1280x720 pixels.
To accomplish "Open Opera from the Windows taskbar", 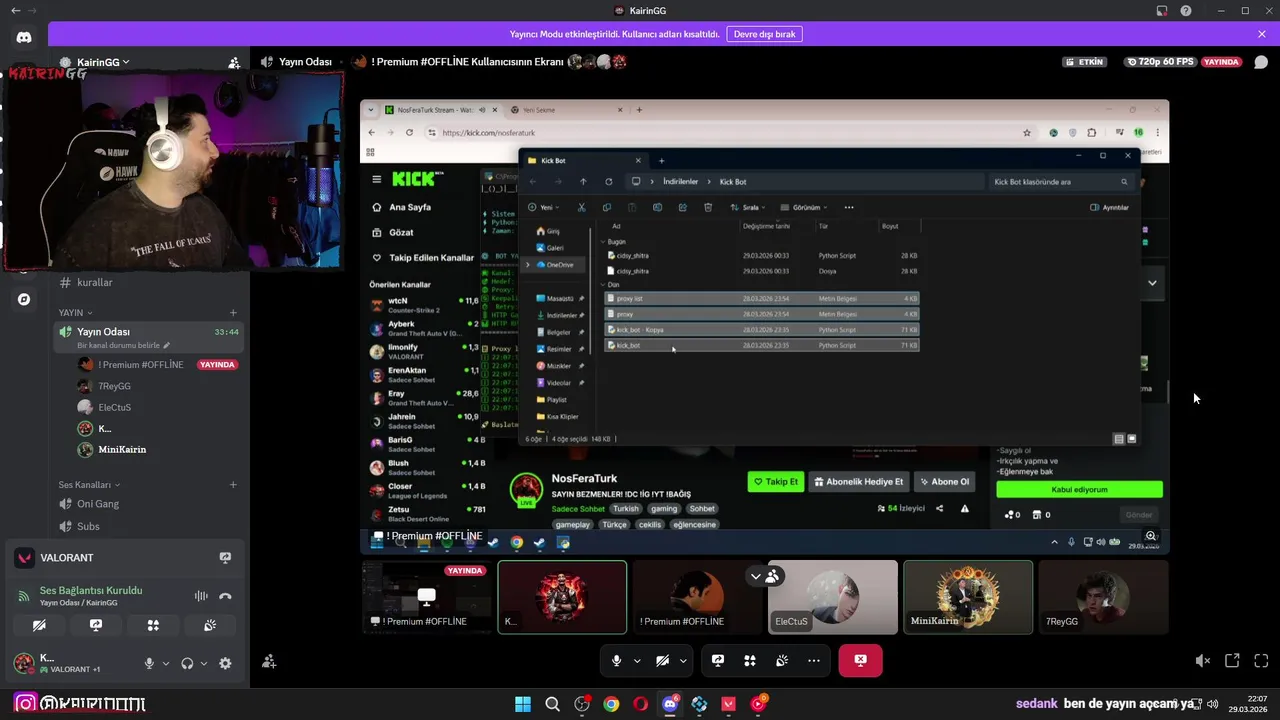I will pos(640,704).
